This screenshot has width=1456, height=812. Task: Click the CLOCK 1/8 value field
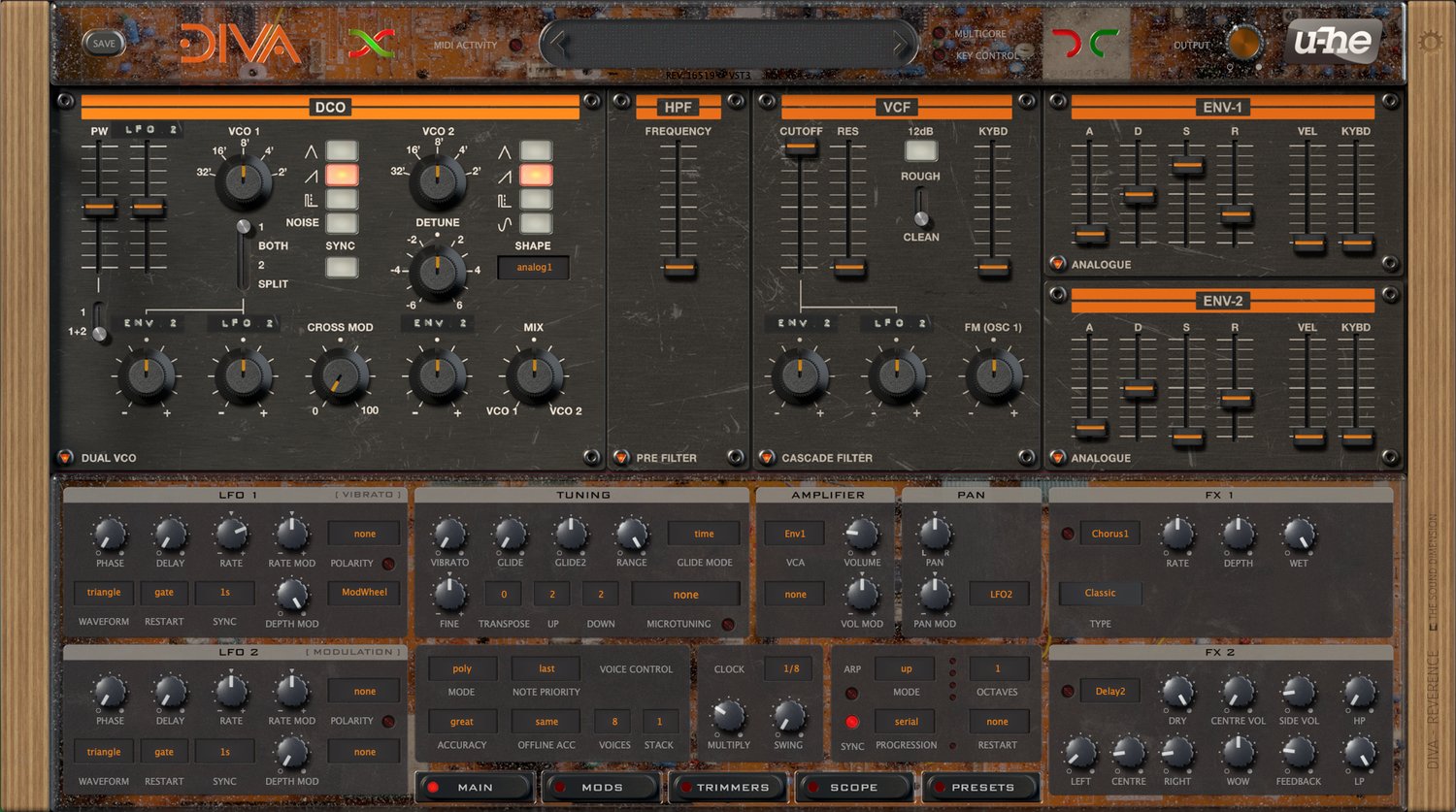click(x=791, y=668)
